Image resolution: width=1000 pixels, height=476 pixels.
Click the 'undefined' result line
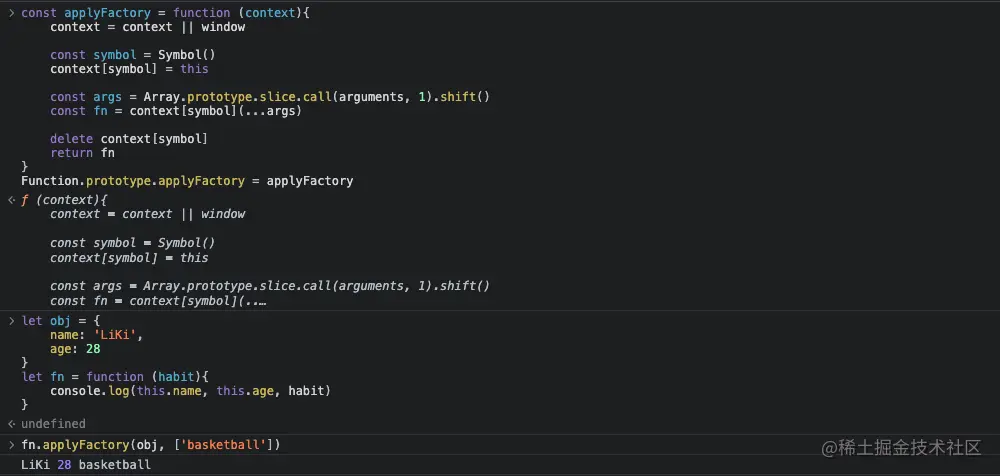53,424
